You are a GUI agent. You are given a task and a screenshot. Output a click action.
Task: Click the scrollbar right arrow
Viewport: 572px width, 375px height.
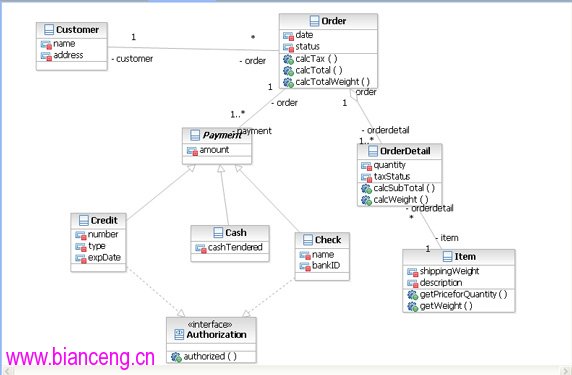pyautogui.click(x=565, y=371)
